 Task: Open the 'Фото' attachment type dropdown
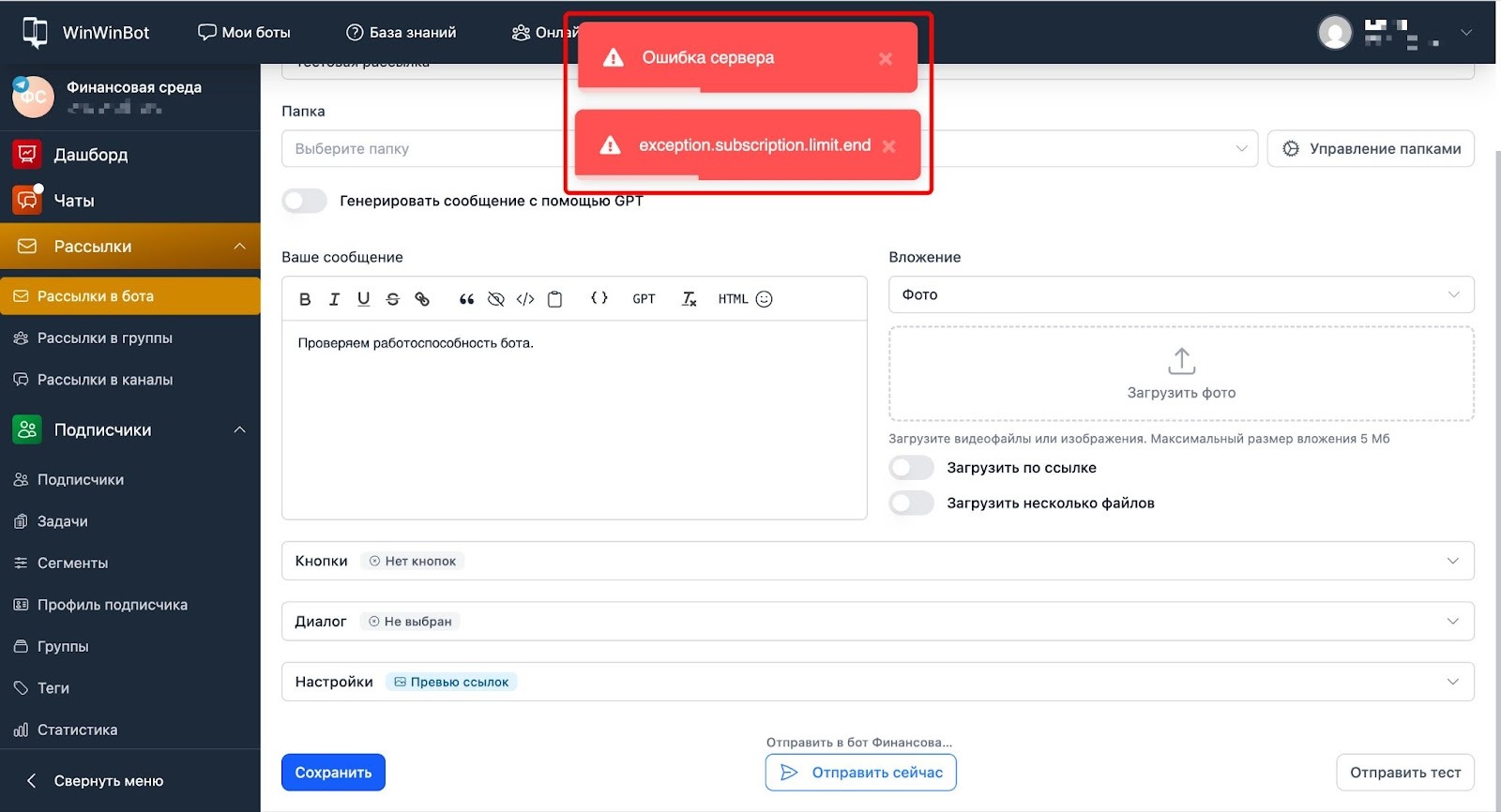1180,294
